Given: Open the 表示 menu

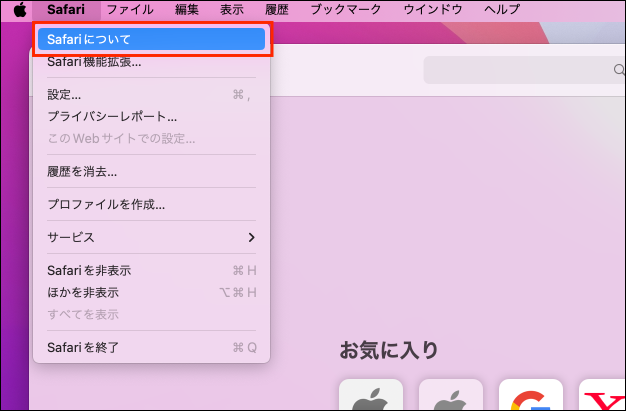Looking at the screenshot, I should pyautogui.click(x=232, y=10).
